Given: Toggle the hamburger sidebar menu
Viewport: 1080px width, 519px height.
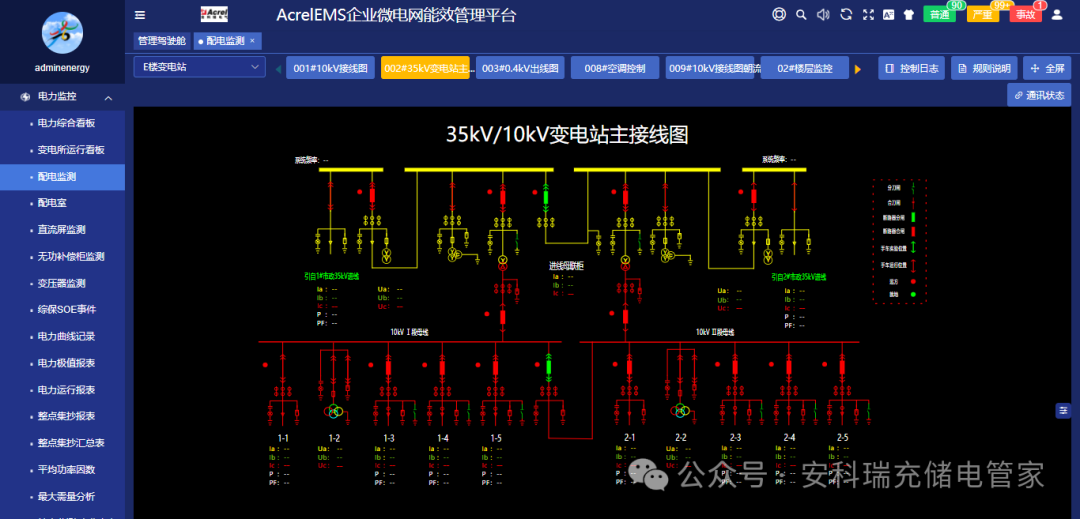Looking at the screenshot, I should click(140, 14).
